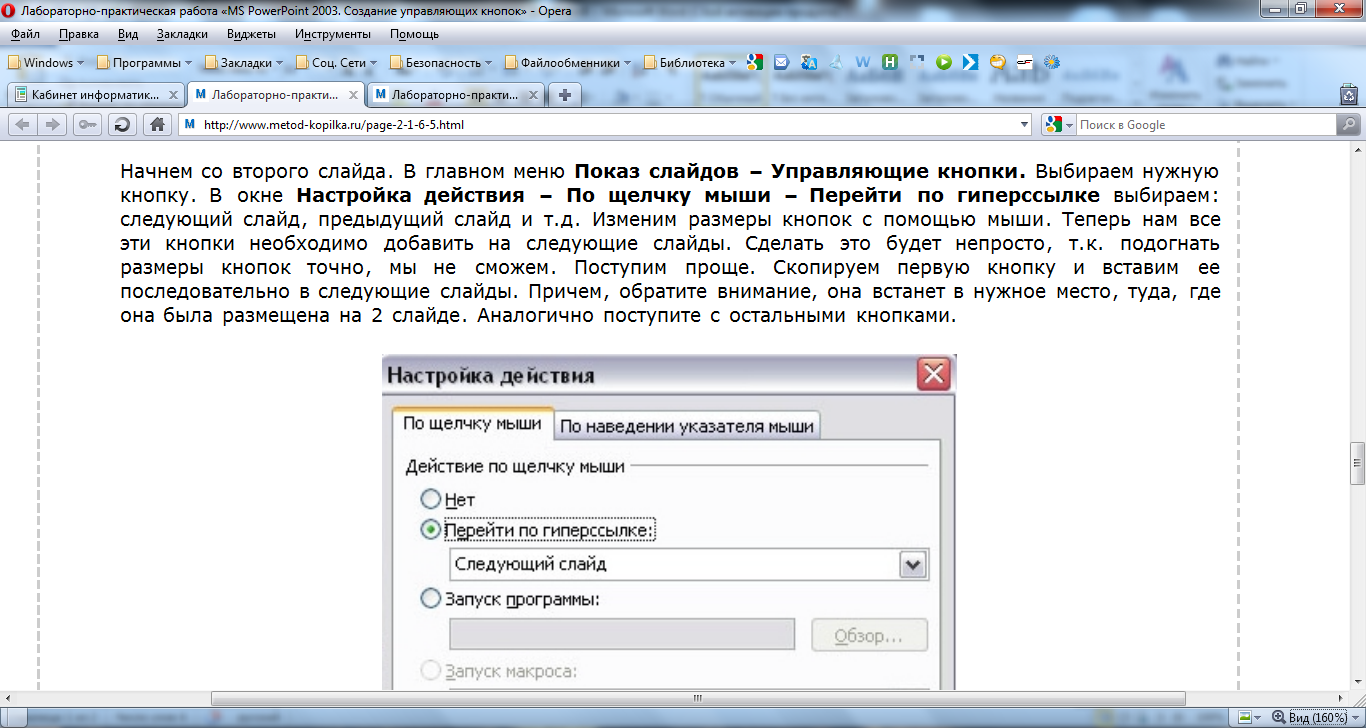Open the Закладки menu in menu bar
The height and width of the screenshot is (728, 1366).
(x=182, y=33)
